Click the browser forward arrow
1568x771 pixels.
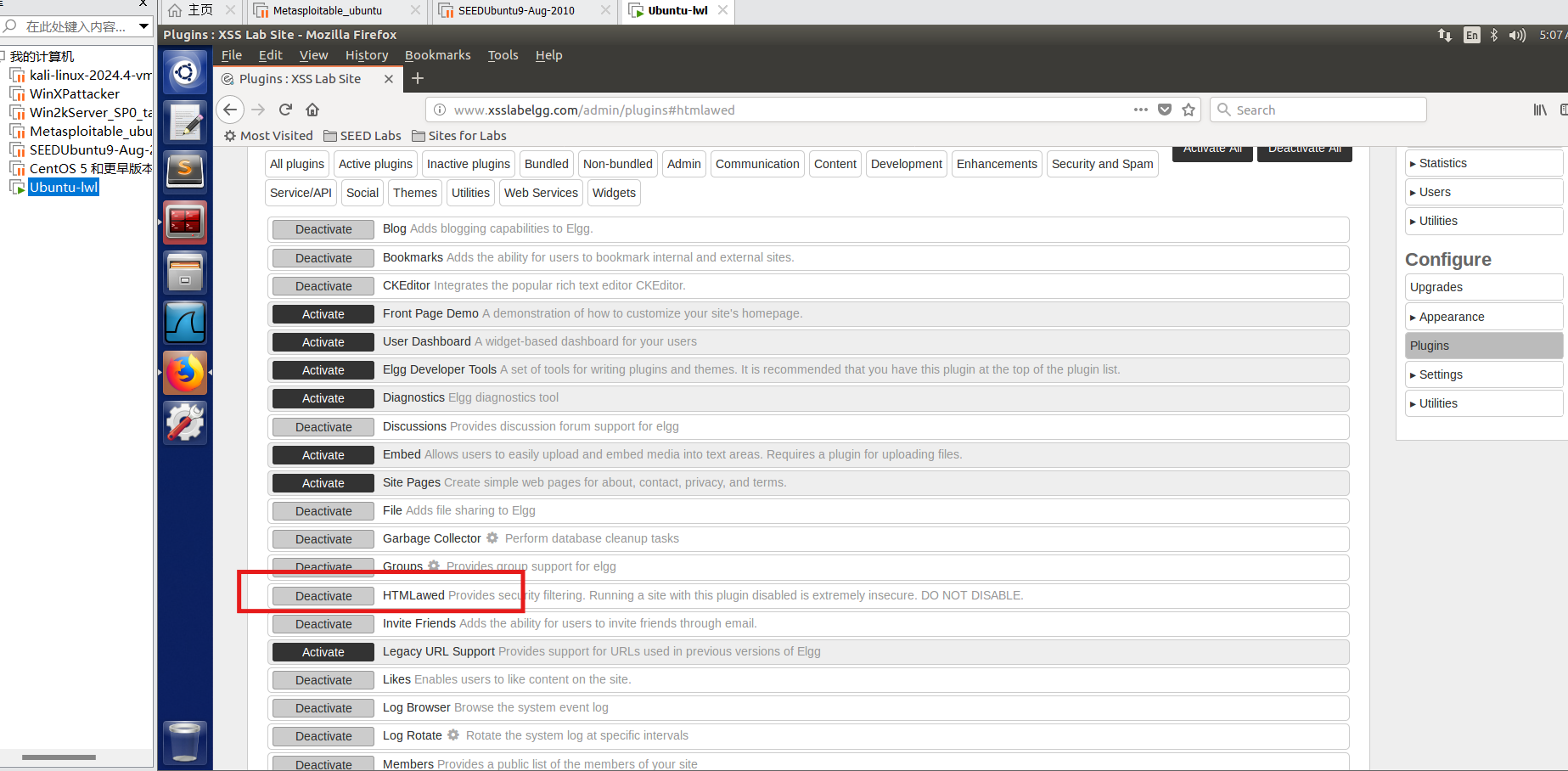[x=258, y=110]
